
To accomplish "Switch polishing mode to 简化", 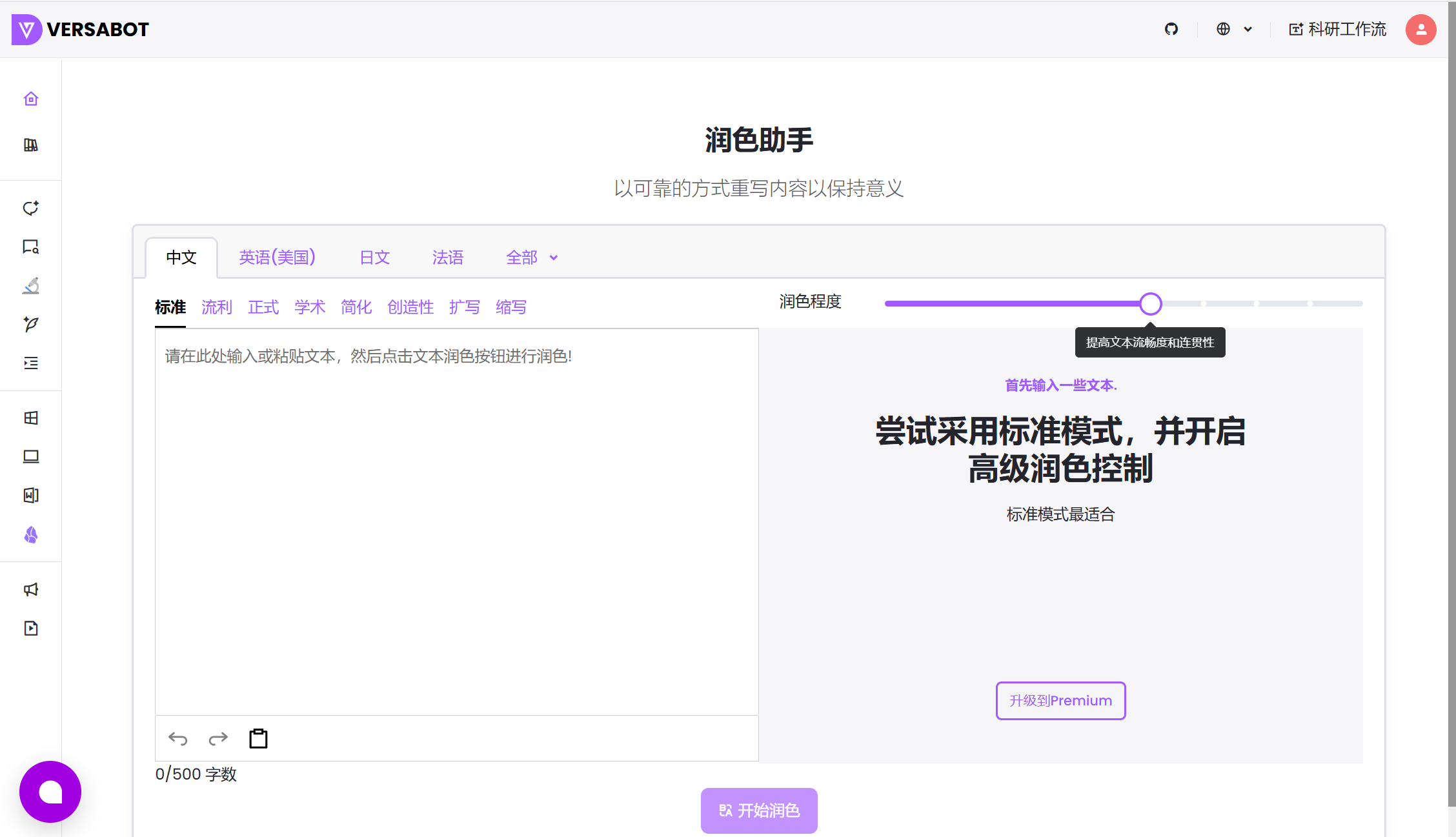I will (356, 307).
